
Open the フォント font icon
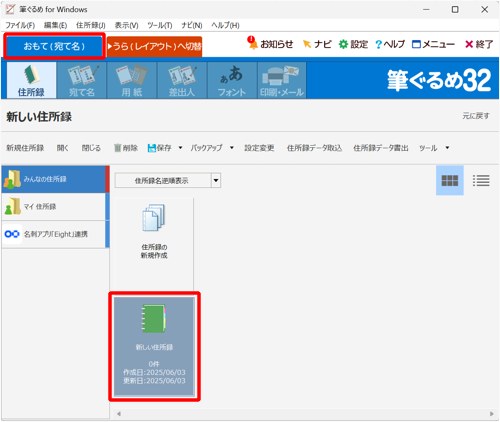pos(232,80)
